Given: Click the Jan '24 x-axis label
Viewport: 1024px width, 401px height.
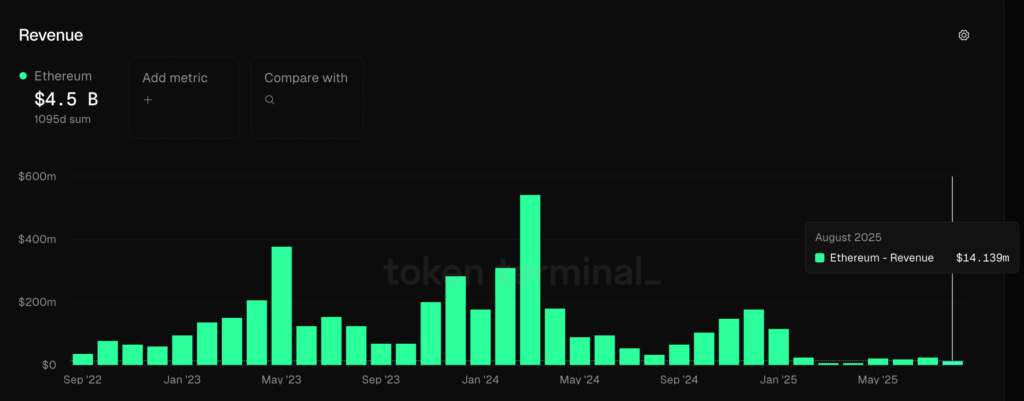Looking at the screenshot, I should tap(480, 379).
